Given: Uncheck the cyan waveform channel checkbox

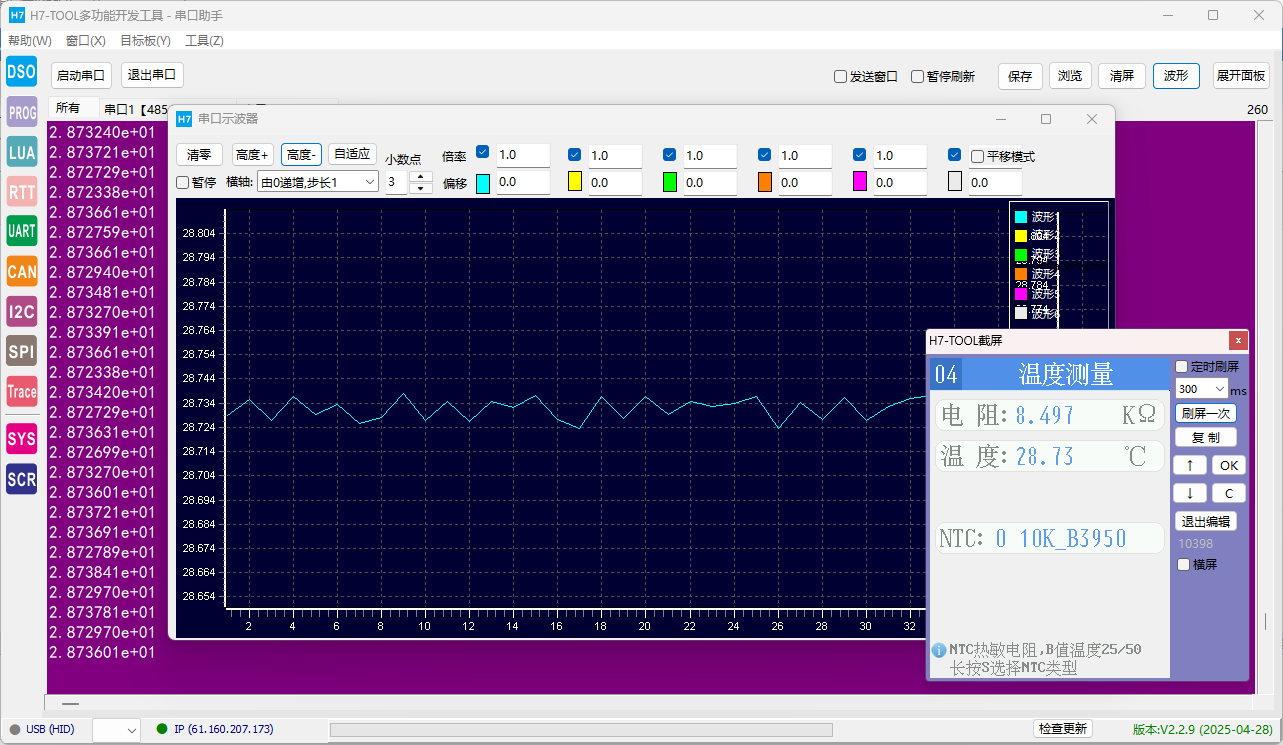Looking at the screenshot, I should 483,154.
